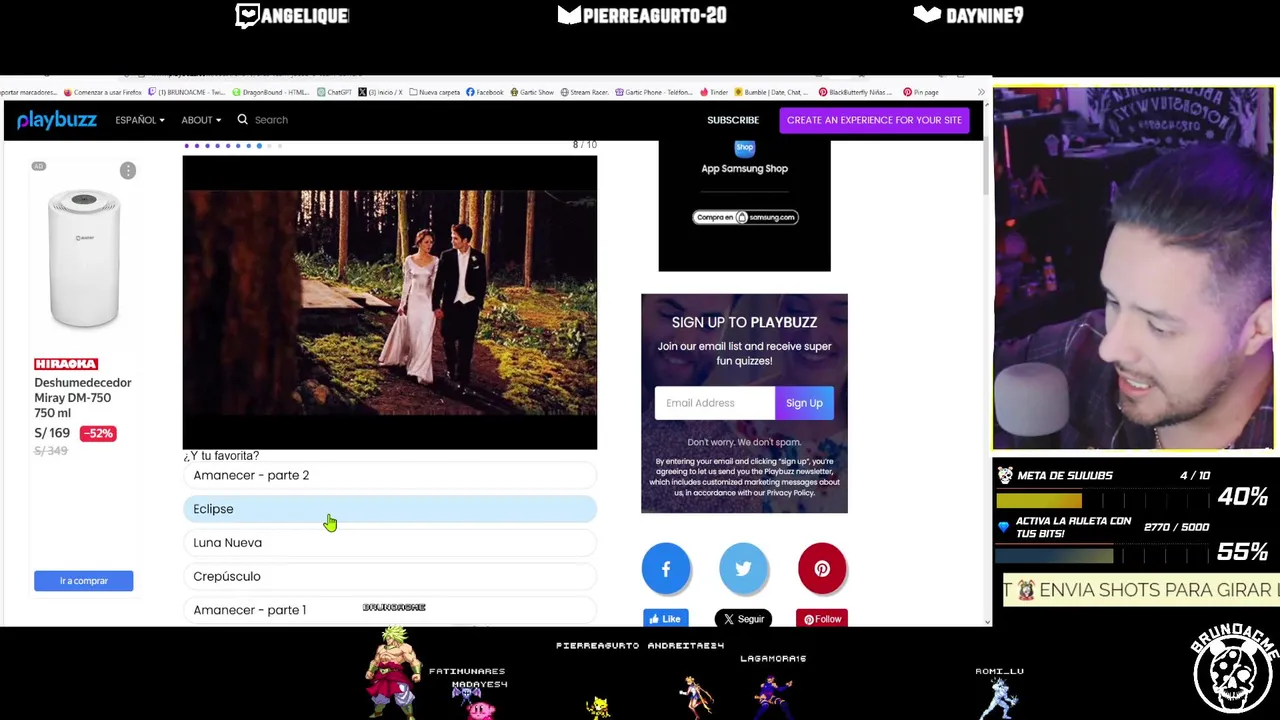
Task: Click CREATE AN EXPERIENCE FOR YOUR SITE
Action: (874, 120)
